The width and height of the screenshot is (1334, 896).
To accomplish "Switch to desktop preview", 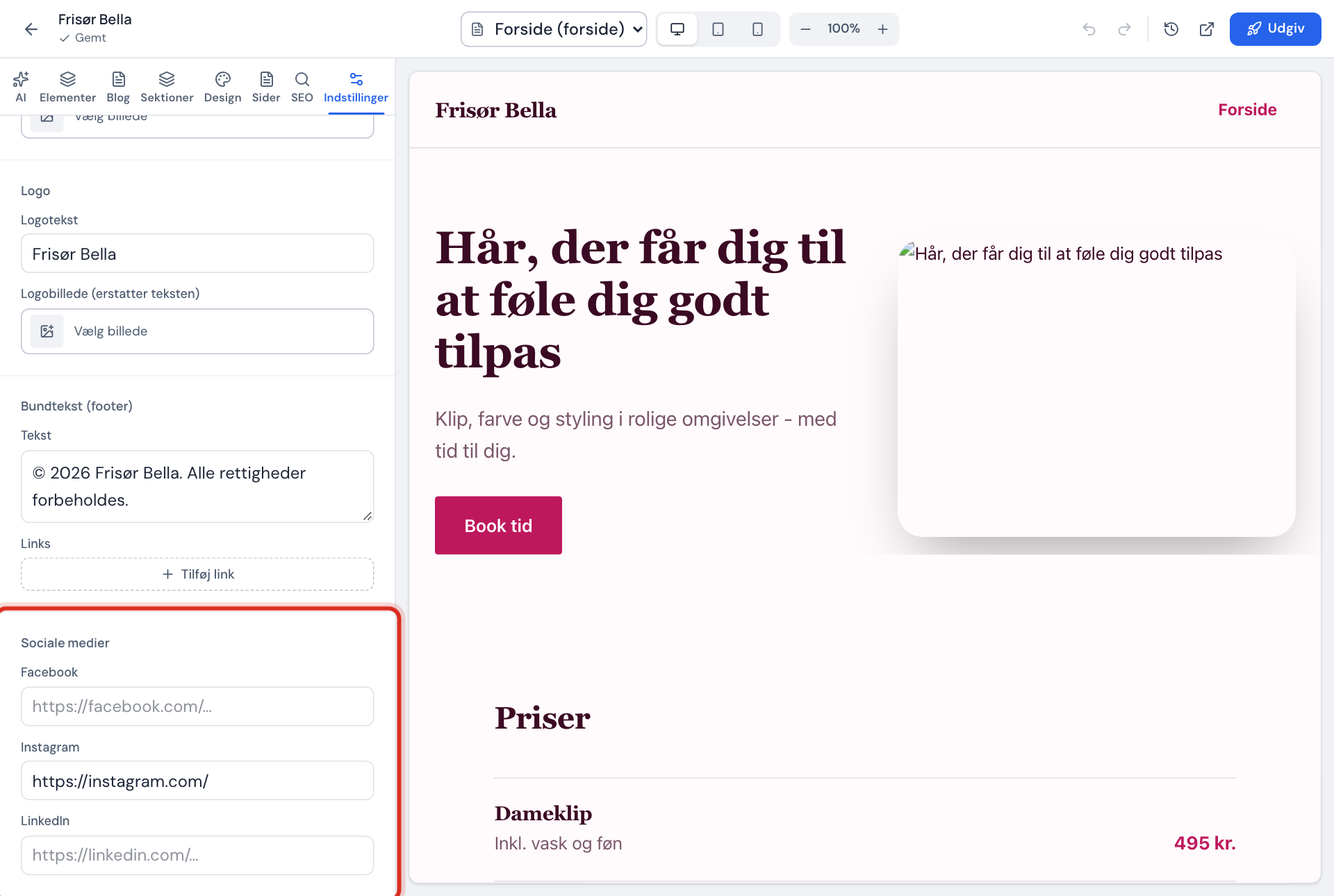I will click(677, 29).
